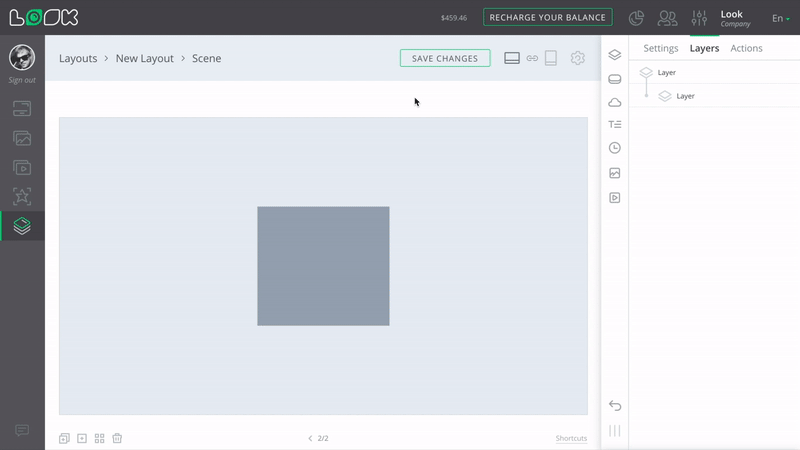
Task: Add a video element from the side toolbar
Action: click(615, 198)
